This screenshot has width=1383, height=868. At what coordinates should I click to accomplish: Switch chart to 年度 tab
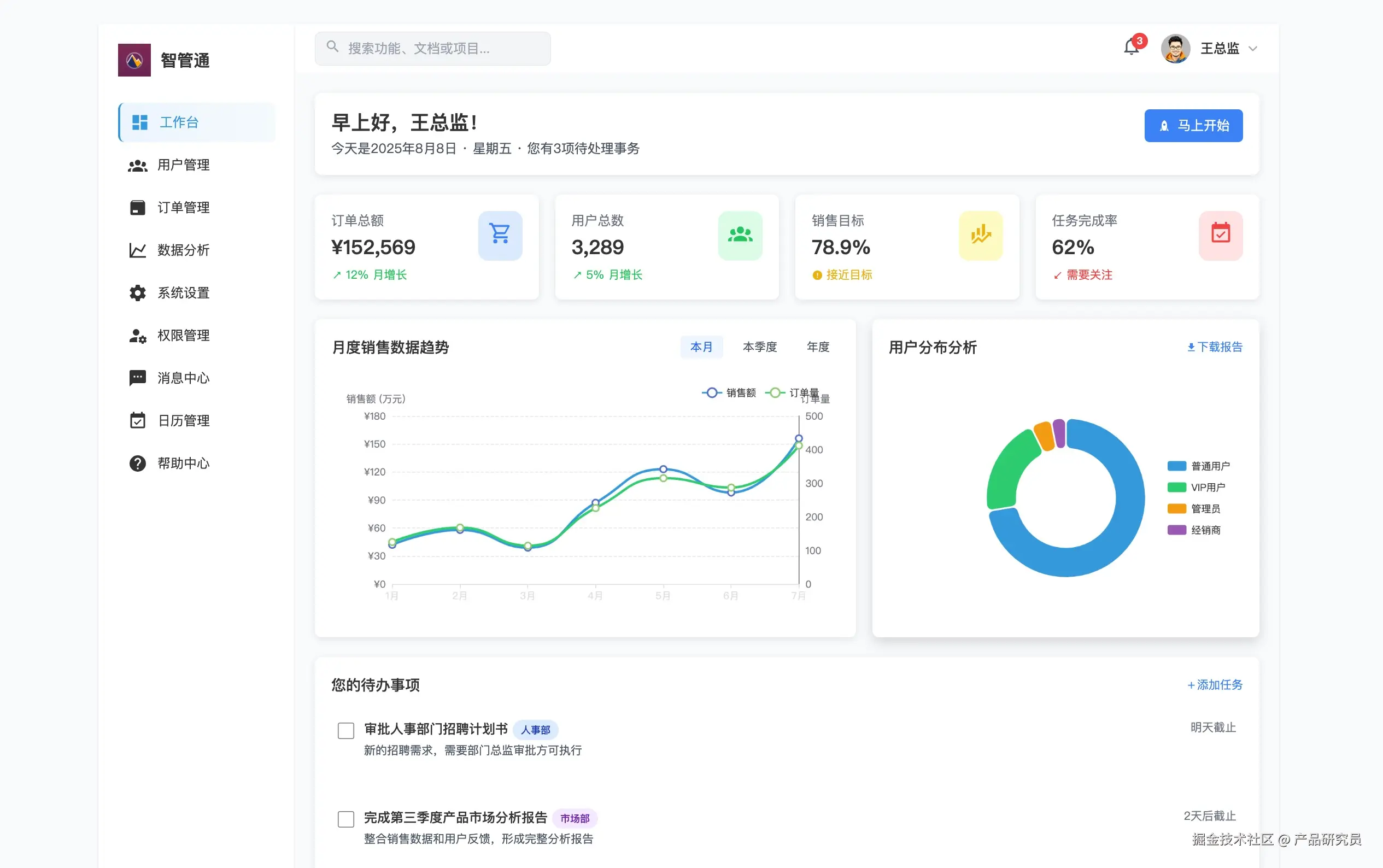[818, 347]
